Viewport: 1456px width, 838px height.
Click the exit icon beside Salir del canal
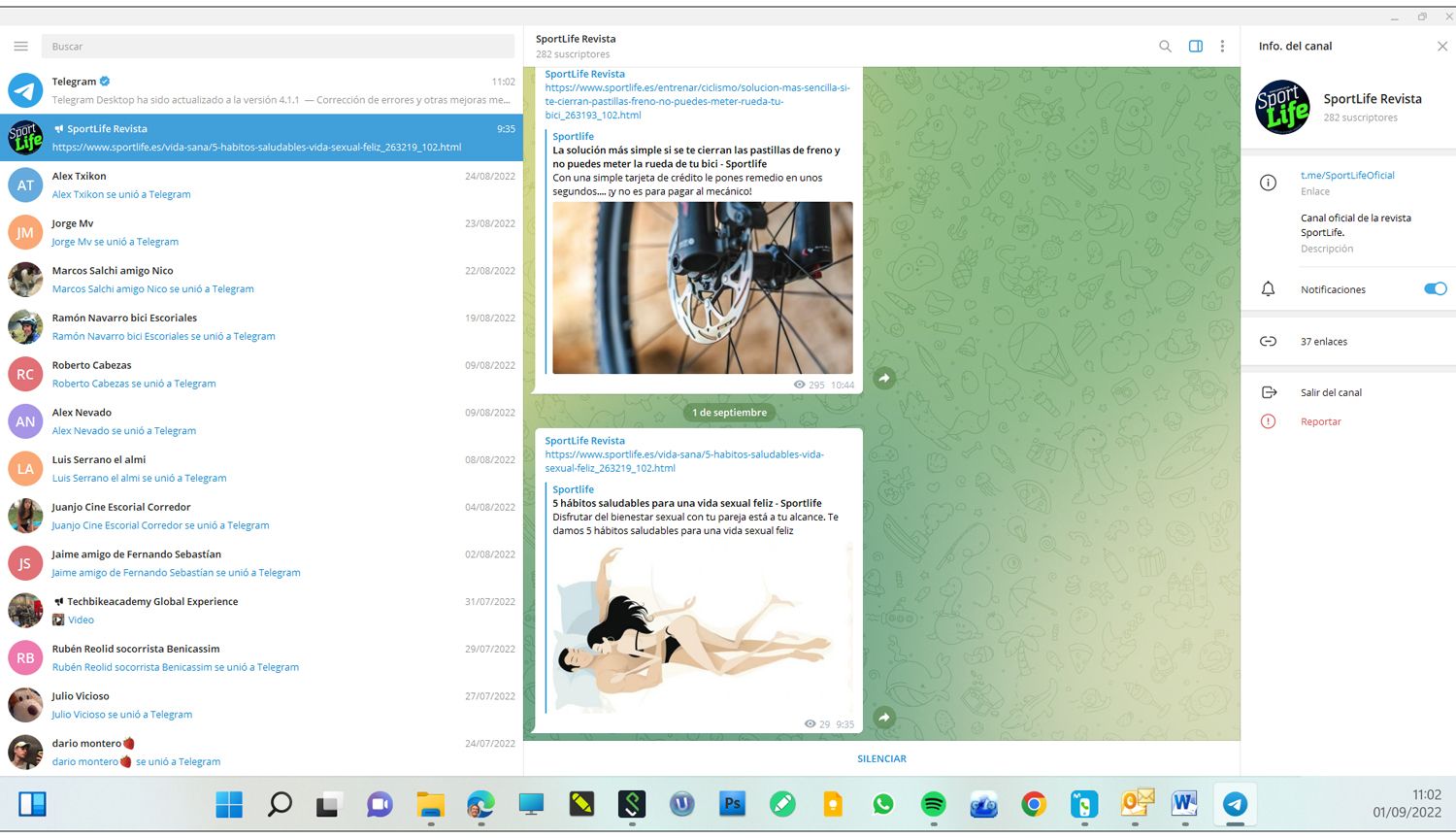[x=1268, y=392]
